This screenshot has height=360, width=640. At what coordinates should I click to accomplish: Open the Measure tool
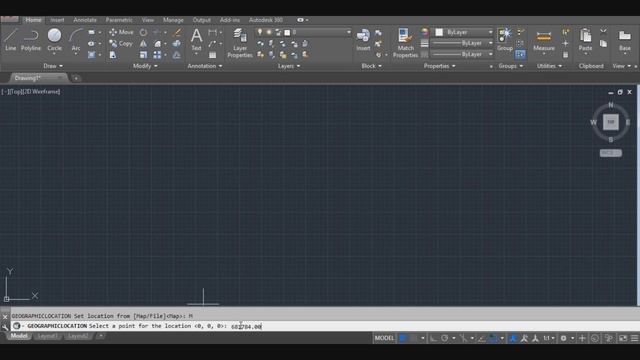[x=544, y=40]
